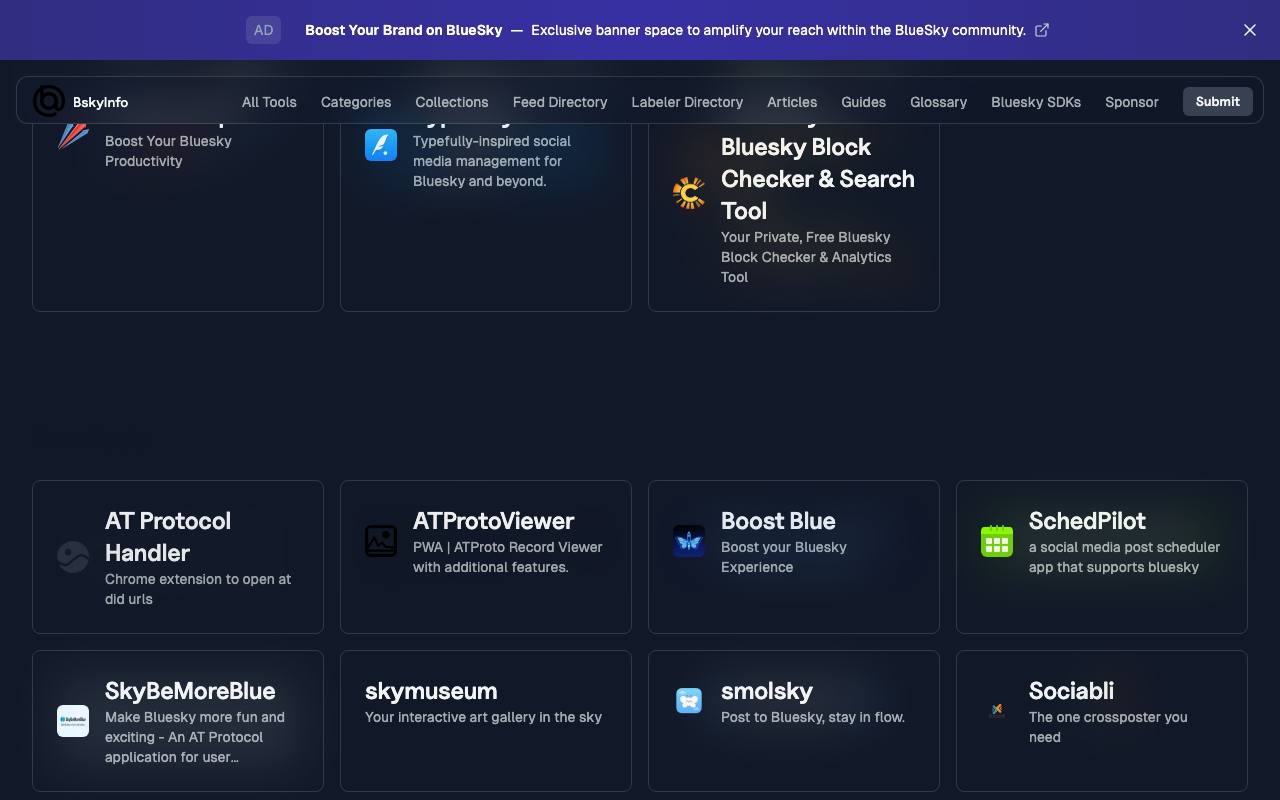Image resolution: width=1280 pixels, height=800 pixels.
Task: Open the skymuseum tool title
Action: 431,691
